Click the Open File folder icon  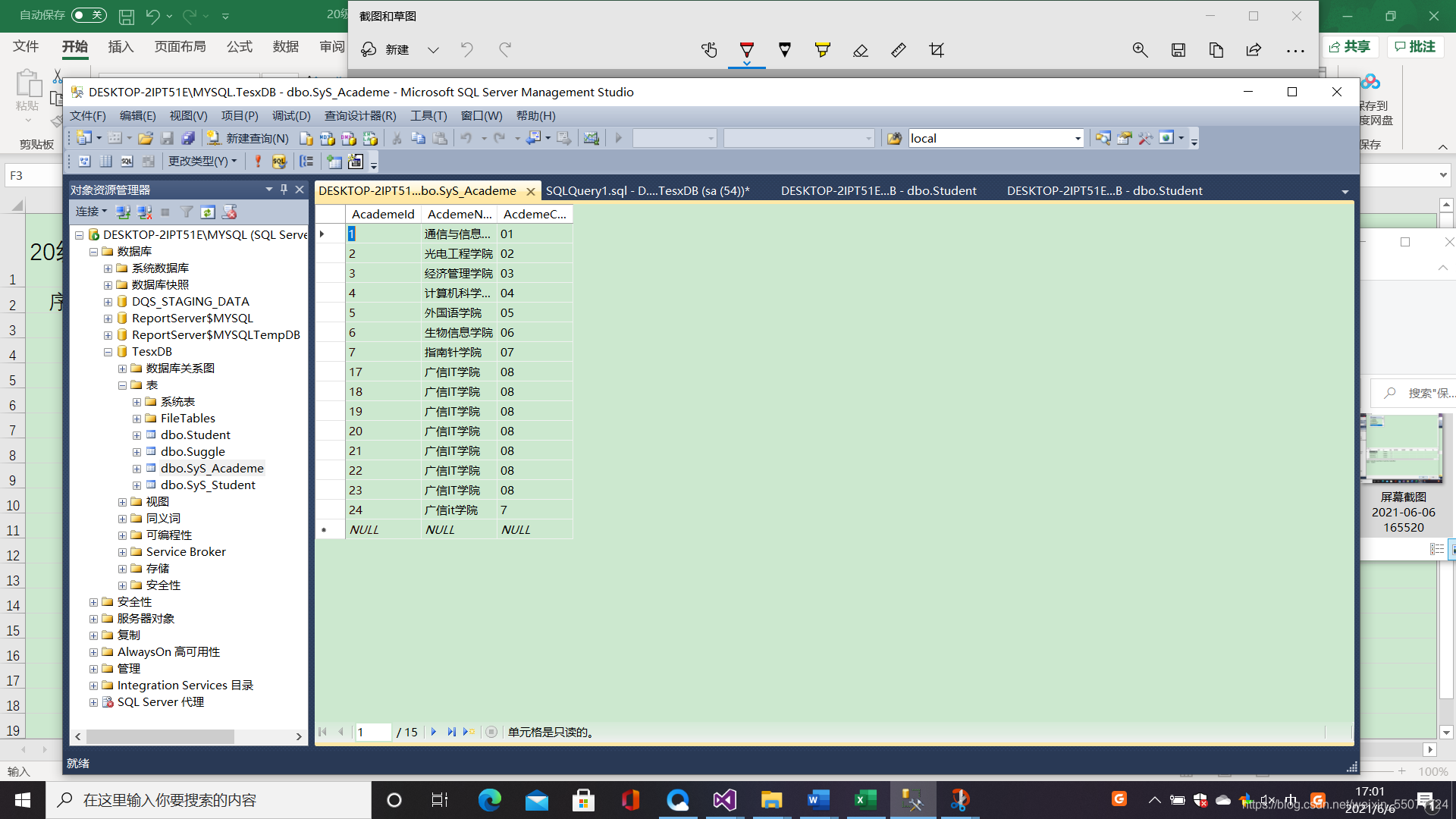point(146,138)
